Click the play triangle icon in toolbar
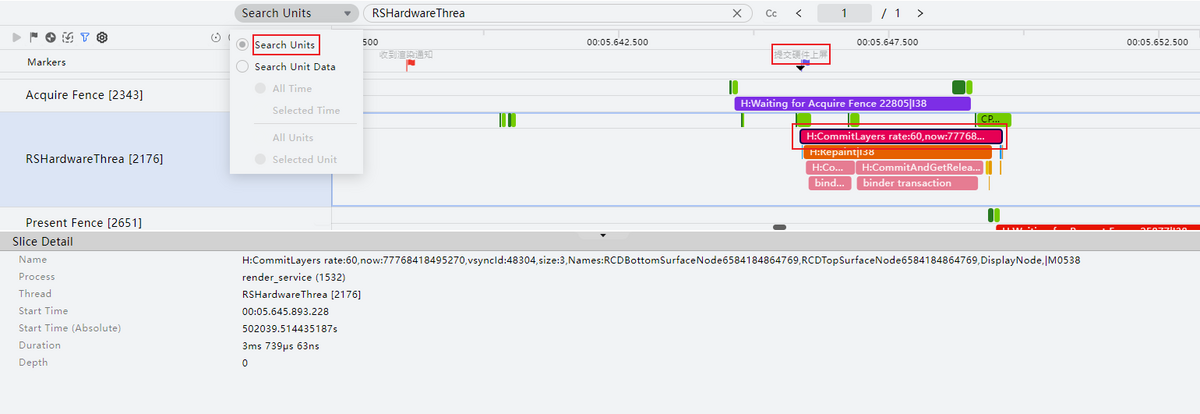The width and height of the screenshot is (1200, 414). (17, 37)
